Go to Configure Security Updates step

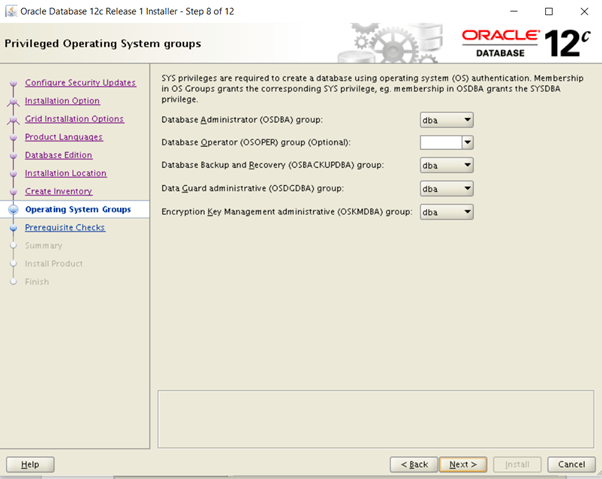pos(80,82)
